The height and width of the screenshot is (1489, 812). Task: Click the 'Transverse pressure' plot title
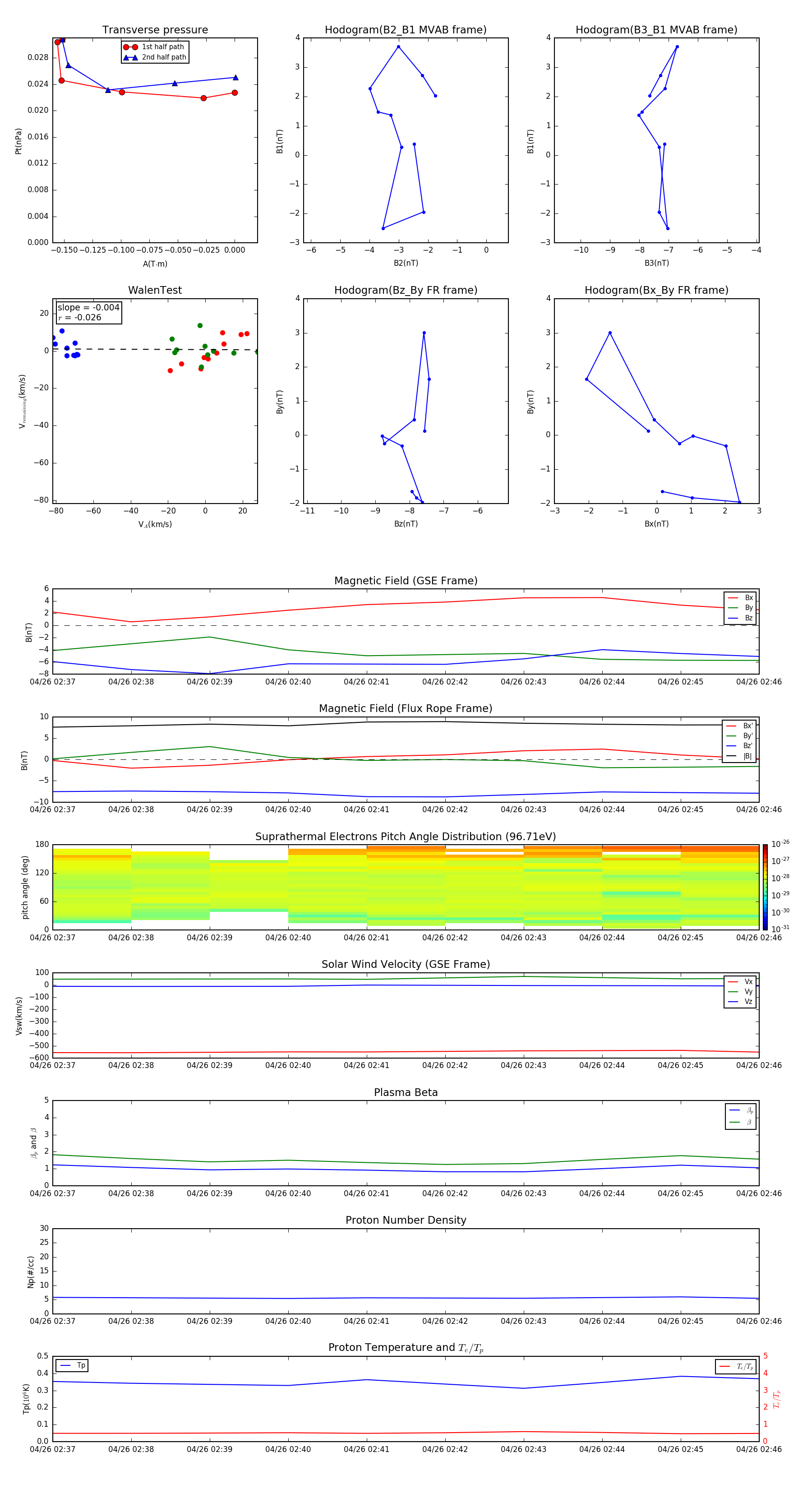(x=155, y=30)
